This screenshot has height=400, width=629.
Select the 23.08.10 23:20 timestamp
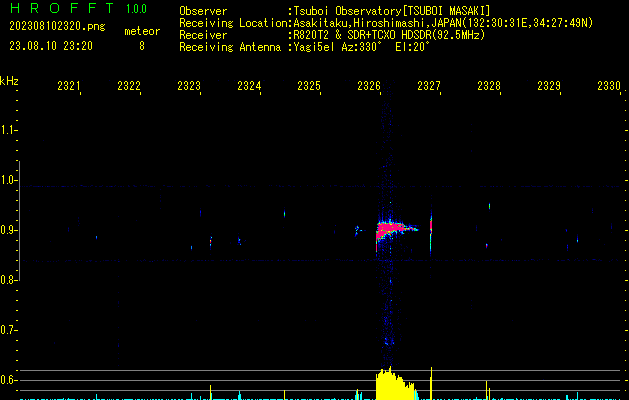click(x=52, y=46)
